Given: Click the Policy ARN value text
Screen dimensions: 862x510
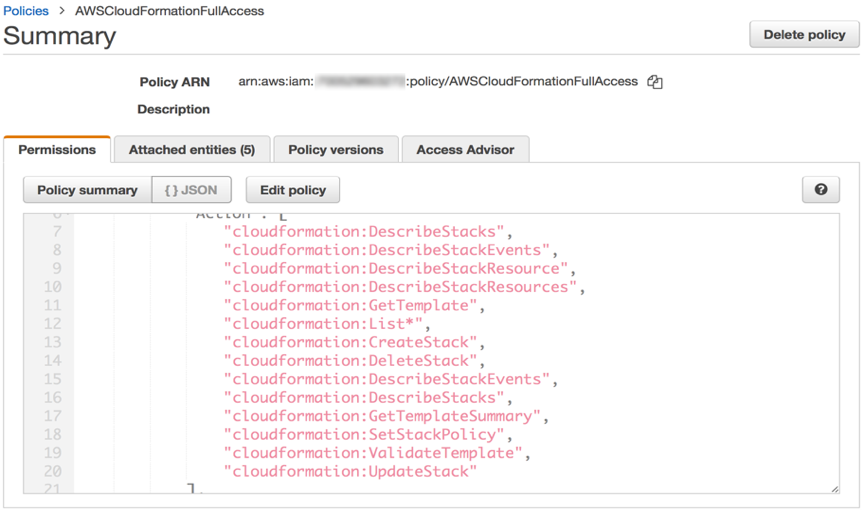Looking at the screenshot, I should pos(438,81).
